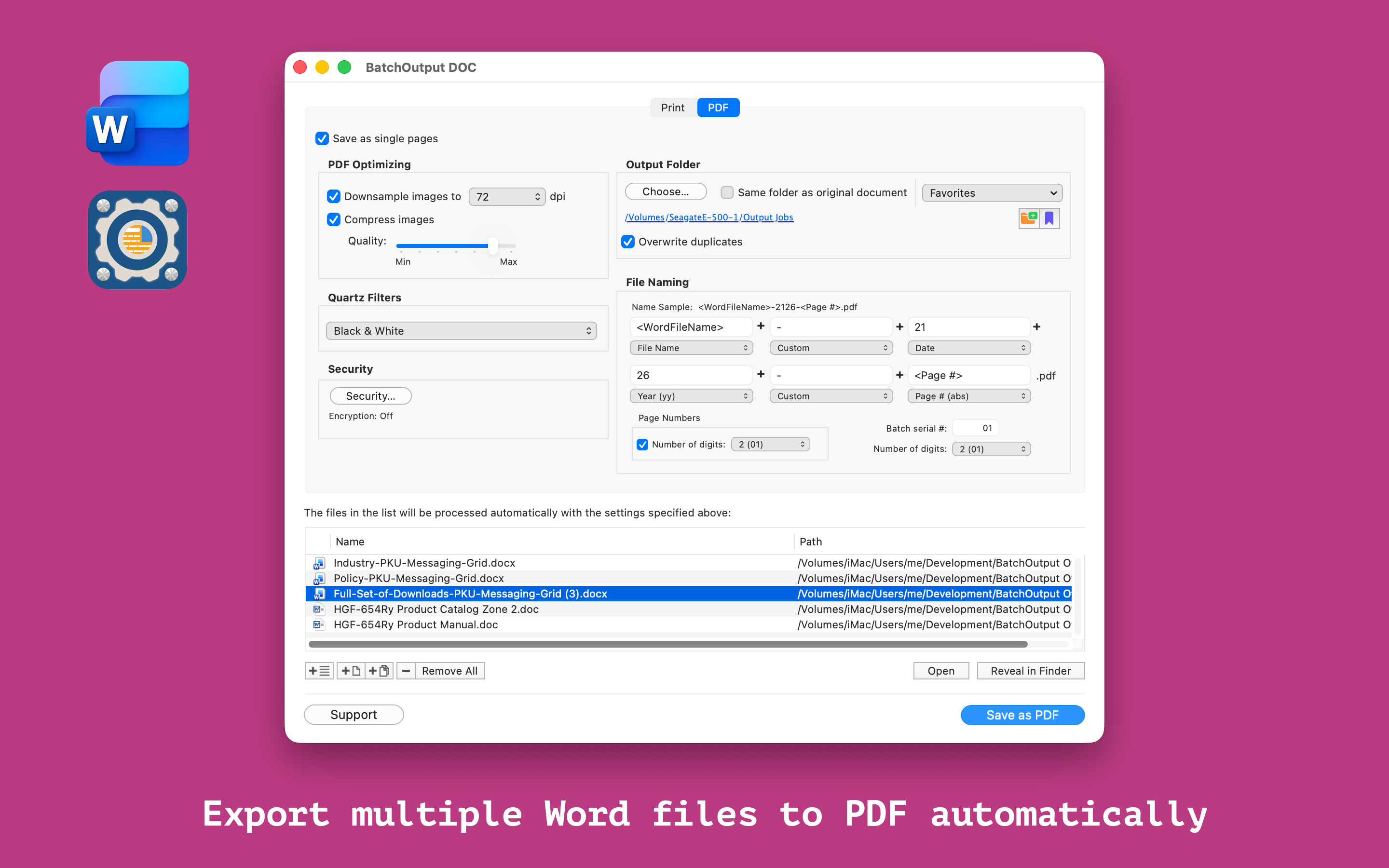Screen dimensions: 1389x868
Task: Click the Open button
Action: pos(941,670)
